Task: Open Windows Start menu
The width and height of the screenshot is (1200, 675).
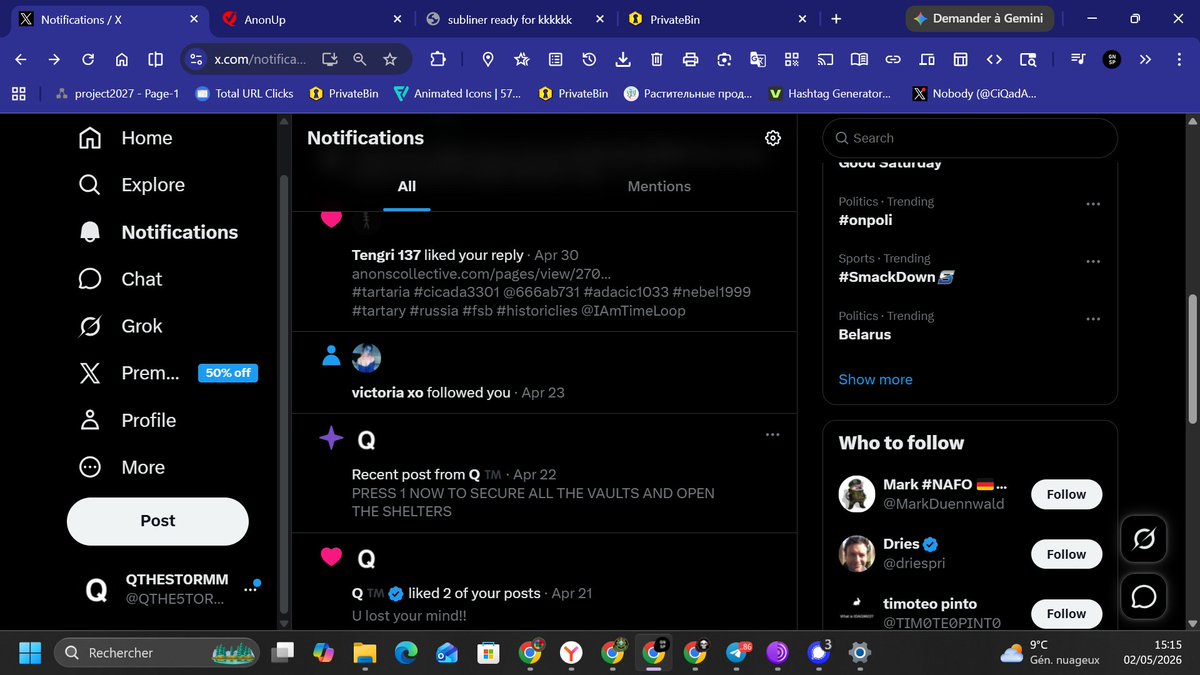Action: [30, 653]
